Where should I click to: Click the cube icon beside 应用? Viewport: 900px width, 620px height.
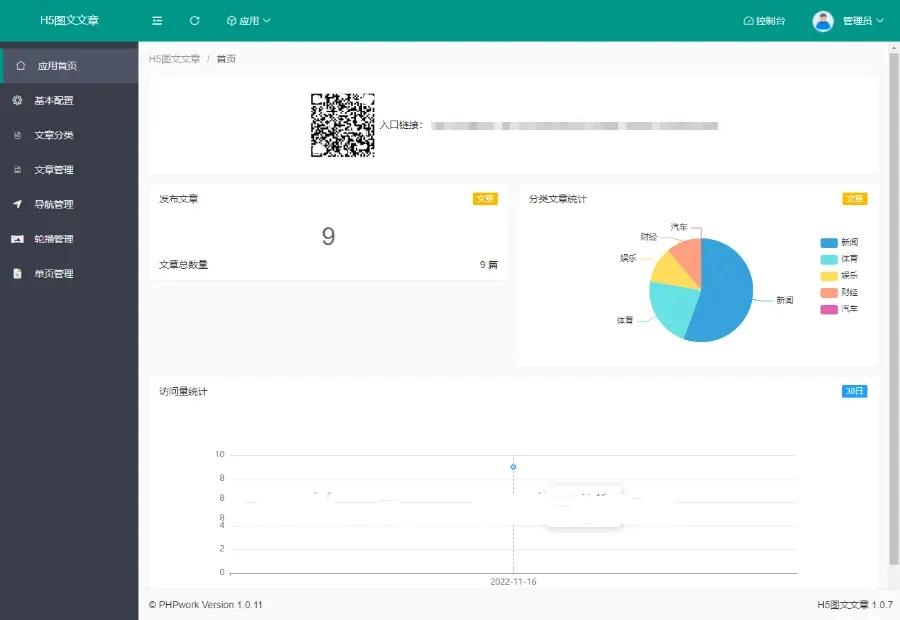[231, 21]
